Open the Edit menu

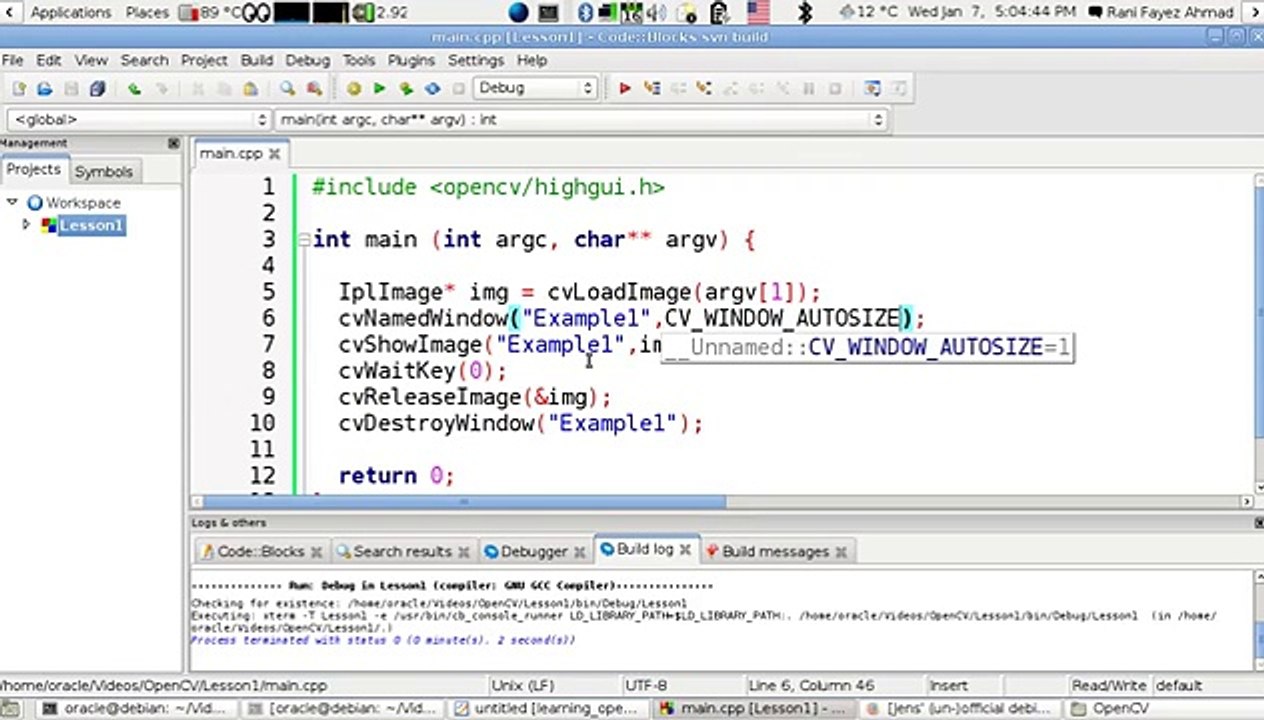point(49,60)
